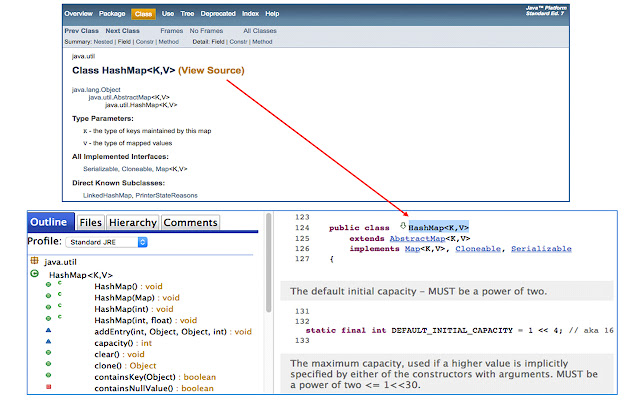
Task: Click the blue triangle icon beside capacity()
Action: tap(47, 344)
